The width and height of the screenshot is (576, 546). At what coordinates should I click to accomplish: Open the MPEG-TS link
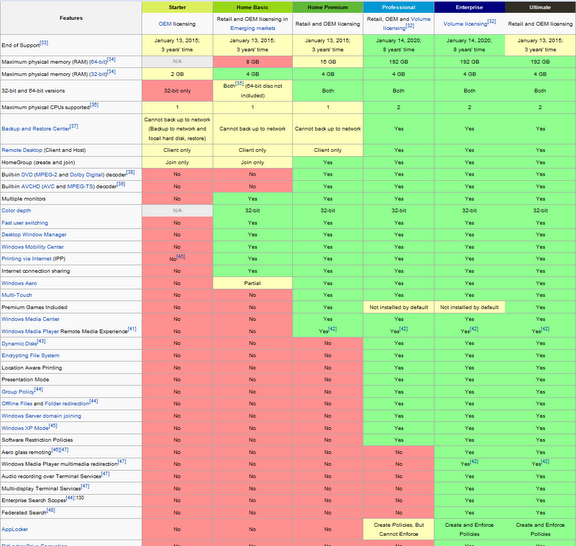79,186
